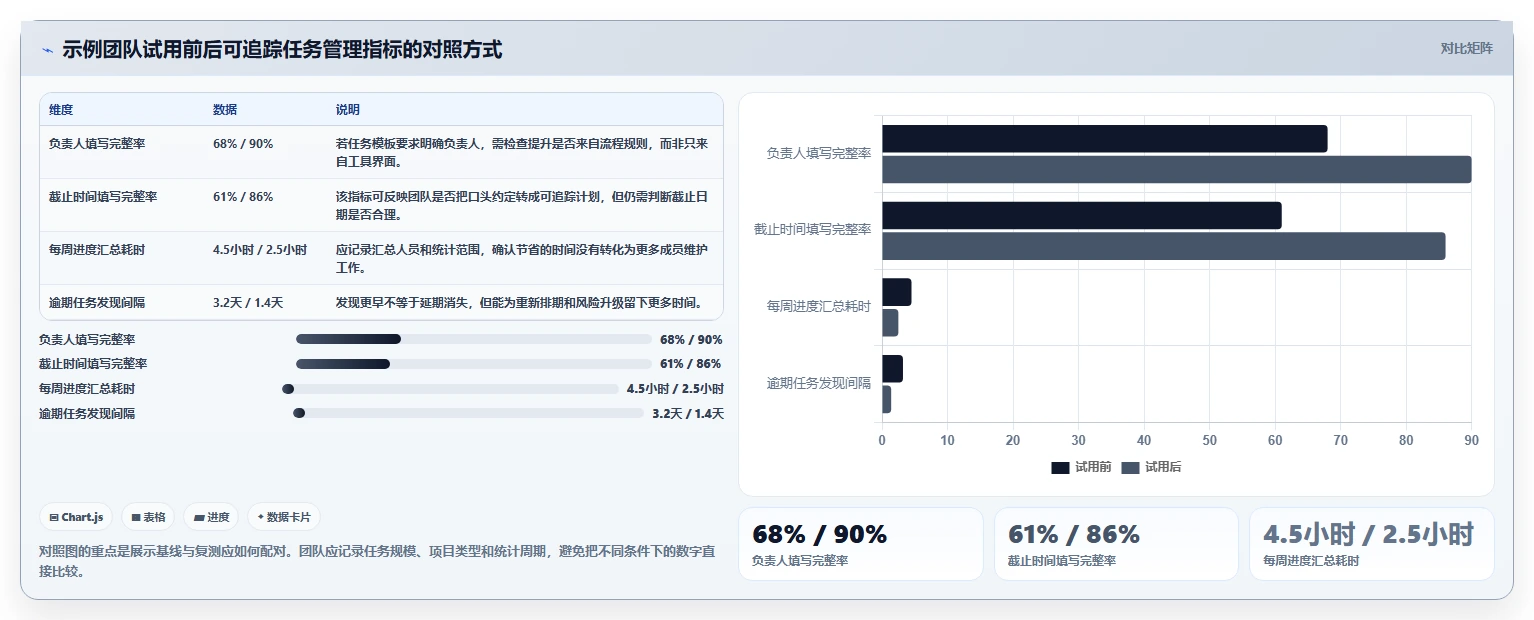Click the 说明 column header

point(347,110)
